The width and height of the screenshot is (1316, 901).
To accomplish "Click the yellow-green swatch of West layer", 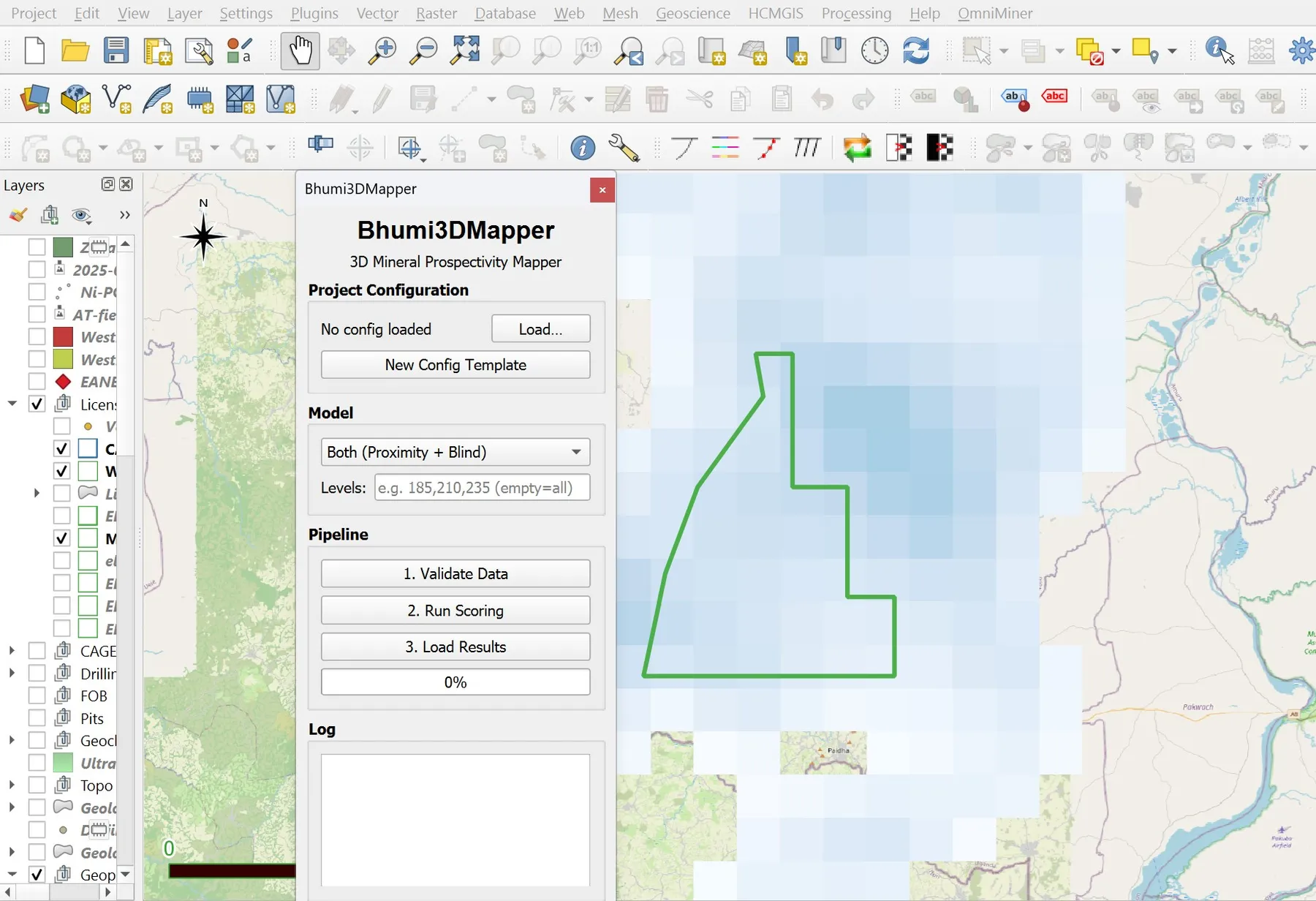I will (64, 359).
